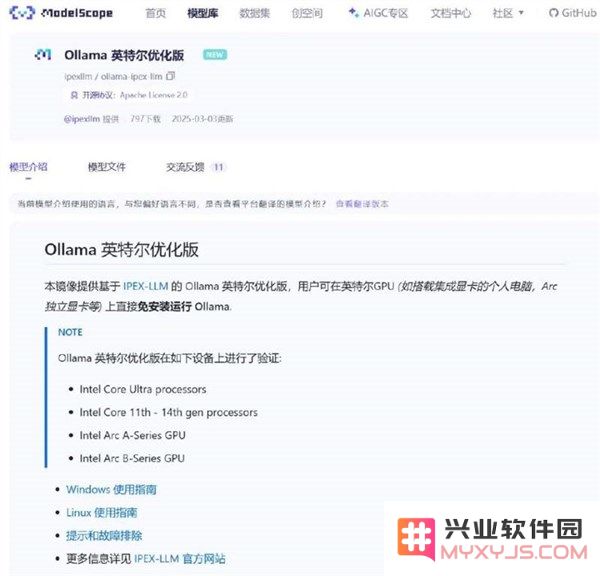Click the 查看翻译版本 link
This screenshot has width=600, height=576.
pos(362,204)
